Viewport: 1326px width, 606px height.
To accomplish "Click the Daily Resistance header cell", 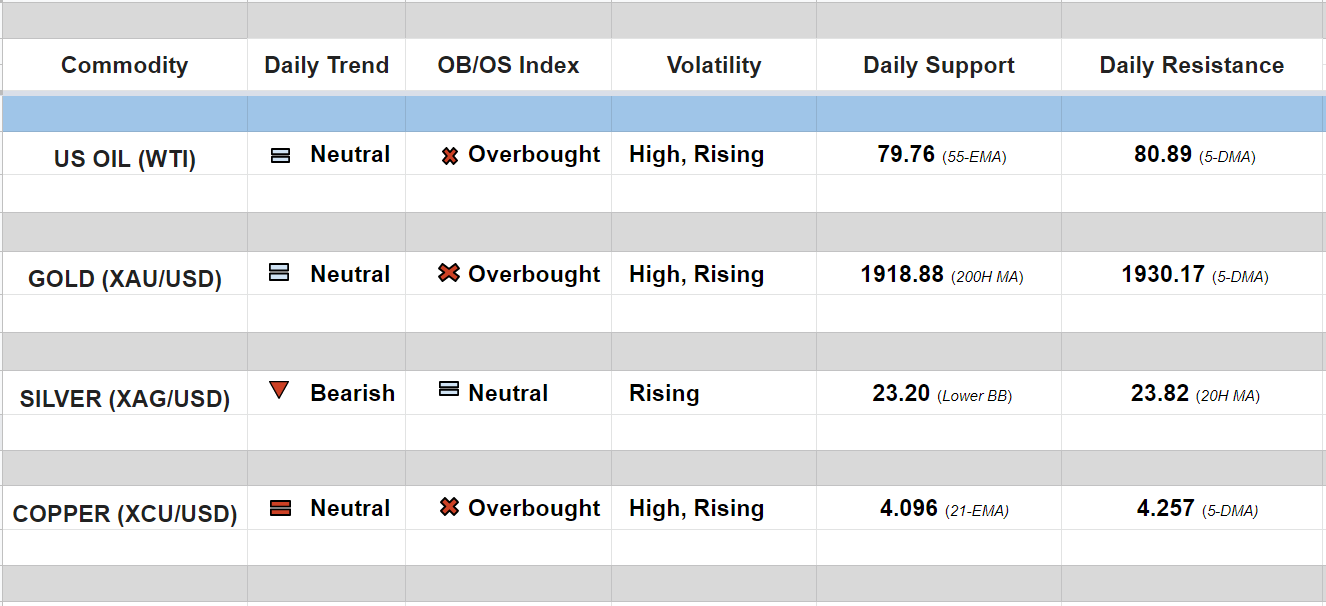I will pos(1191,66).
